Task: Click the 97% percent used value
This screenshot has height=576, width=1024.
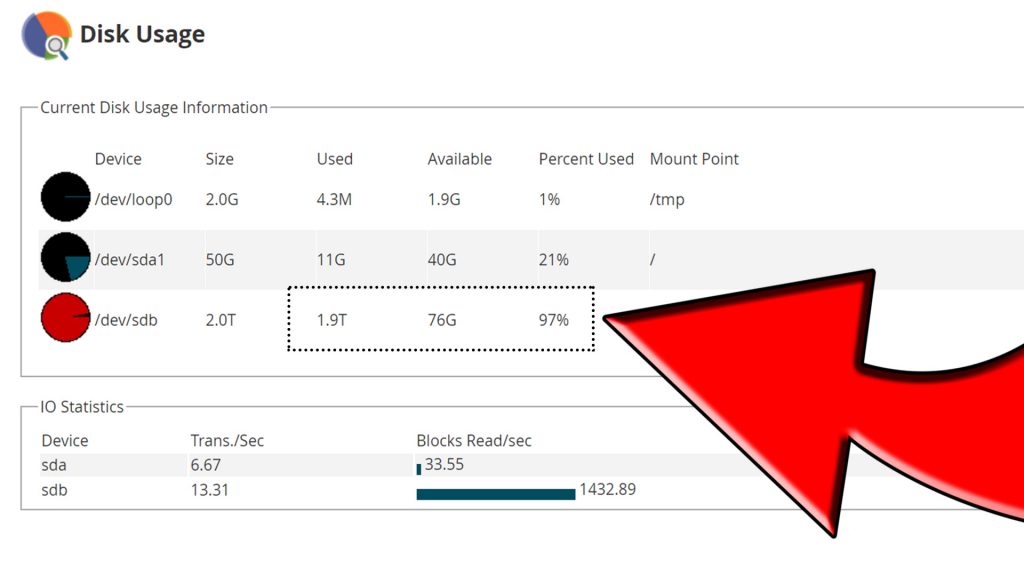Action: click(x=553, y=320)
